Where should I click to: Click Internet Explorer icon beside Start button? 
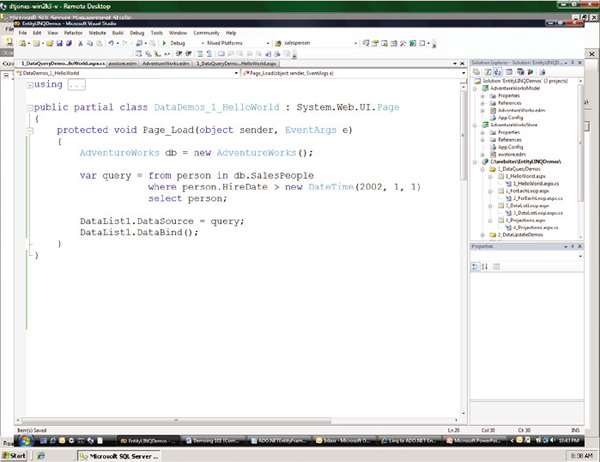point(41,455)
